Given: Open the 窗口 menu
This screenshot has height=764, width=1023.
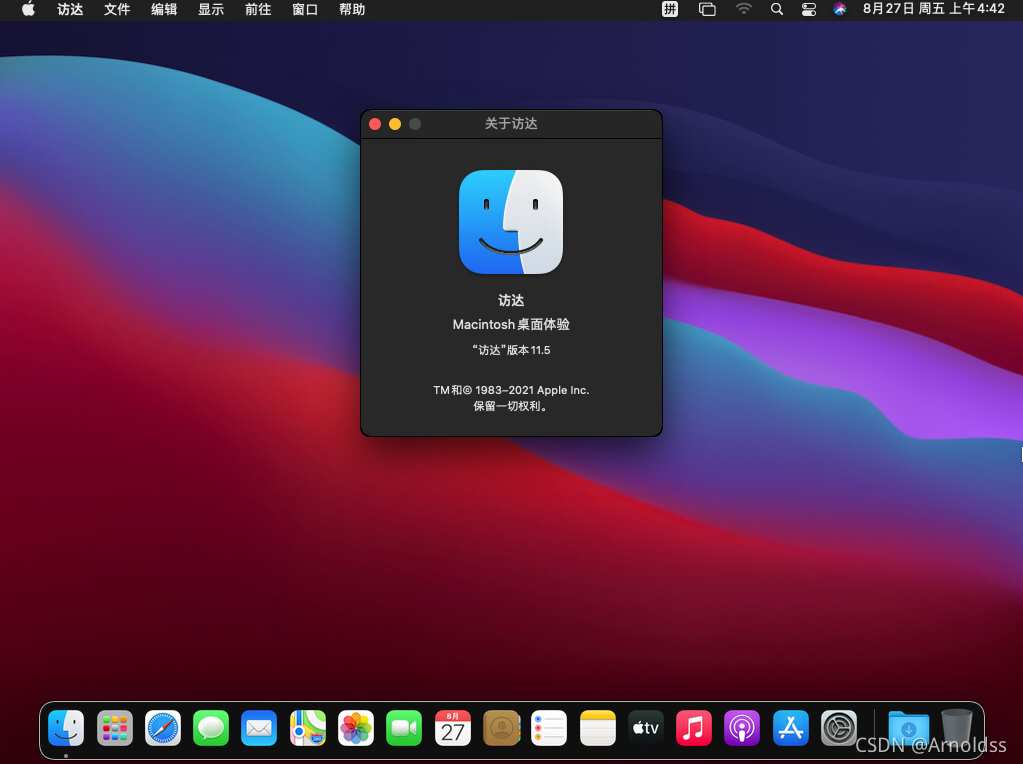Looking at the screenshot, I should pos(305,9).
